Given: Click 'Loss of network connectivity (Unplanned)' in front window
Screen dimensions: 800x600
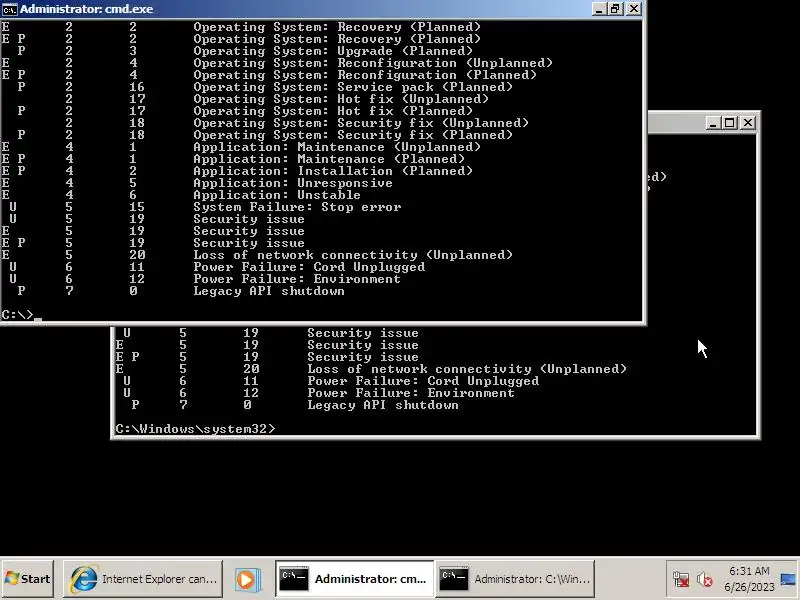Looking at the screenshot, I should coord(353,255).
